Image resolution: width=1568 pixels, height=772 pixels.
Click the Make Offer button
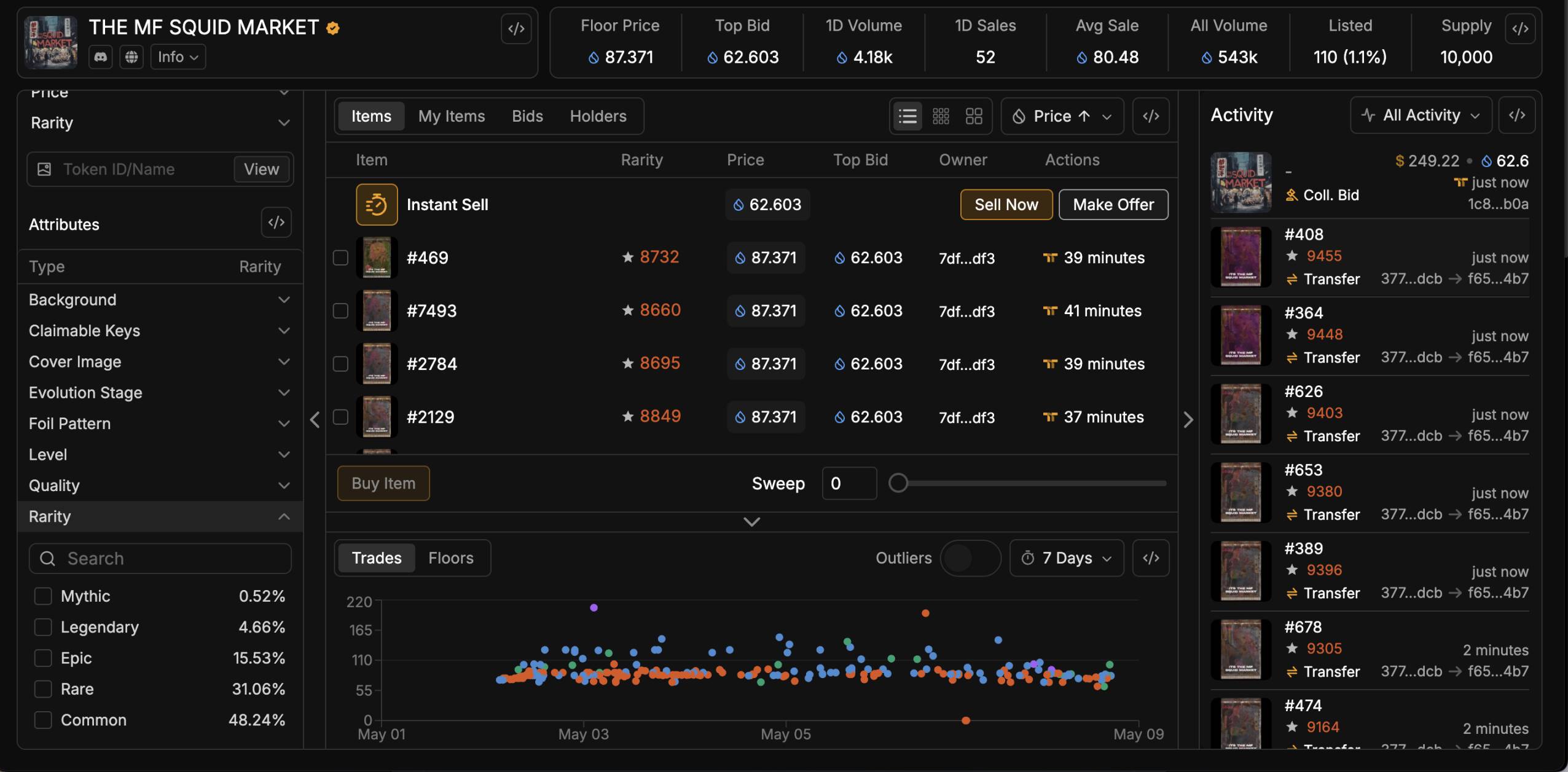[x=1113, y=205]
